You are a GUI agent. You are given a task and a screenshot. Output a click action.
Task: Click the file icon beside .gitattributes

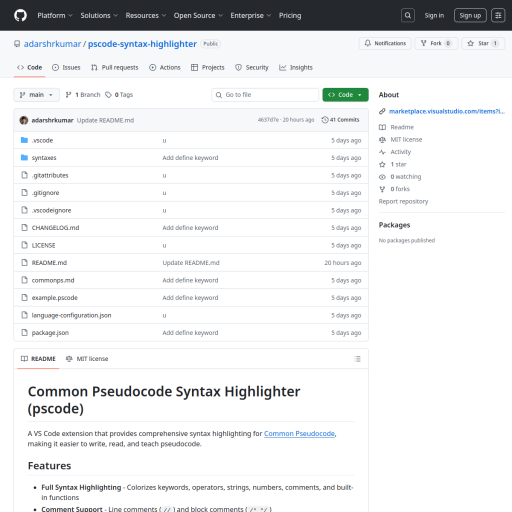24,175
